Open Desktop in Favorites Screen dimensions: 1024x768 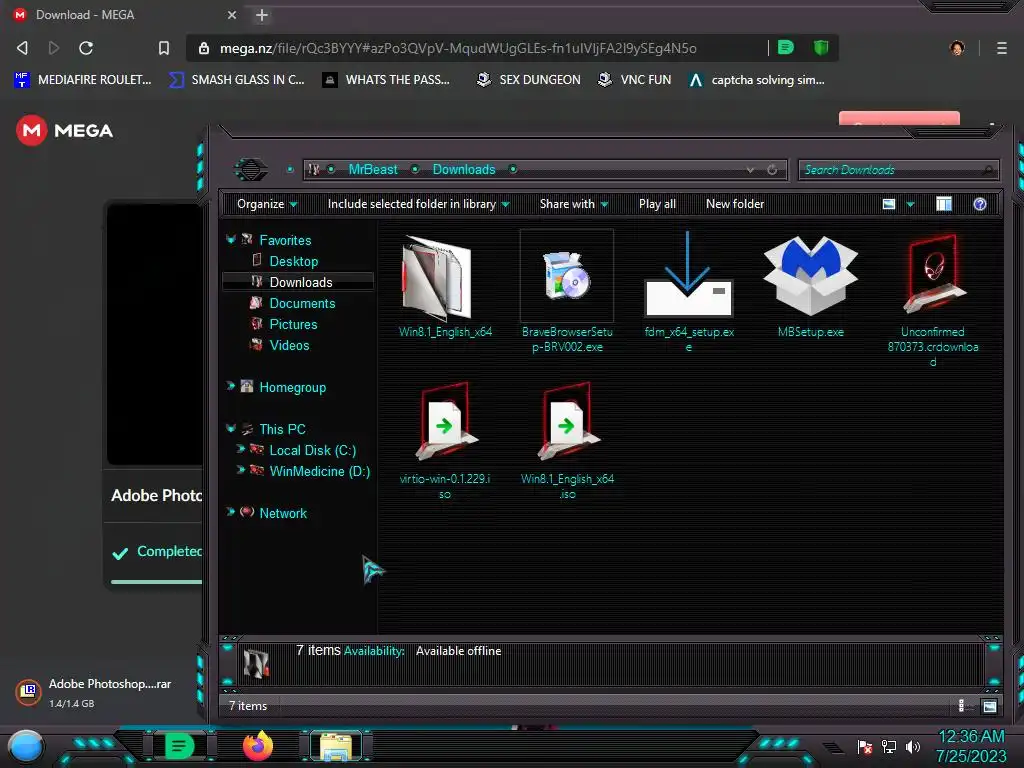[x=293, y=261]
